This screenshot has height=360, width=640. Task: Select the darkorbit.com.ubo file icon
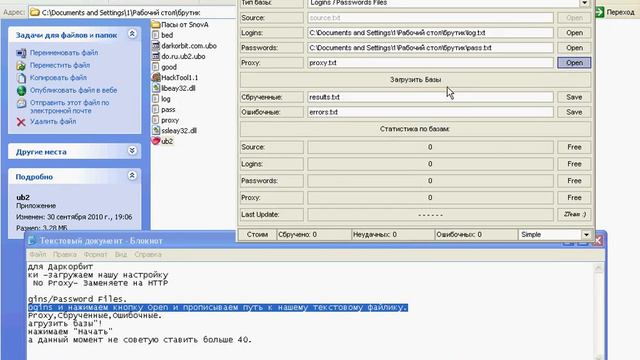tap(156, 46)
